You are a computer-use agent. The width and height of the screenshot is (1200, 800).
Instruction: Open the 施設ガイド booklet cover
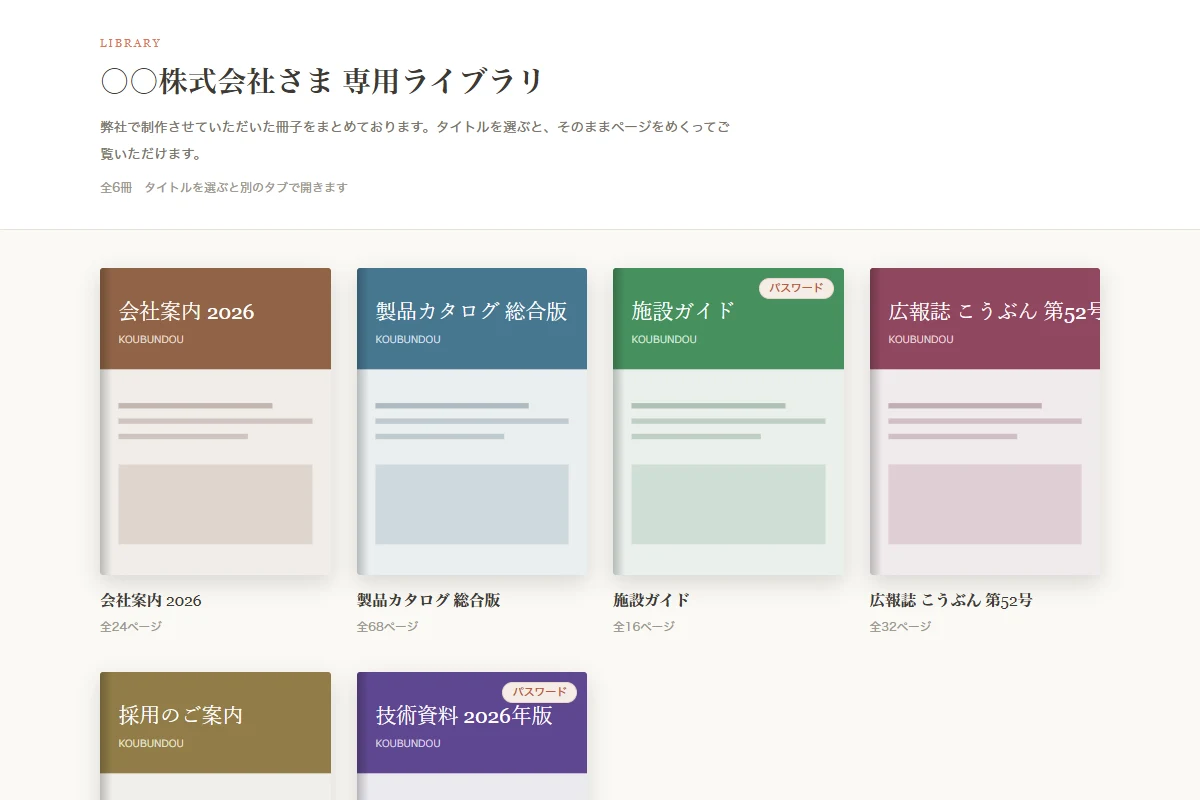coord(728,421)
